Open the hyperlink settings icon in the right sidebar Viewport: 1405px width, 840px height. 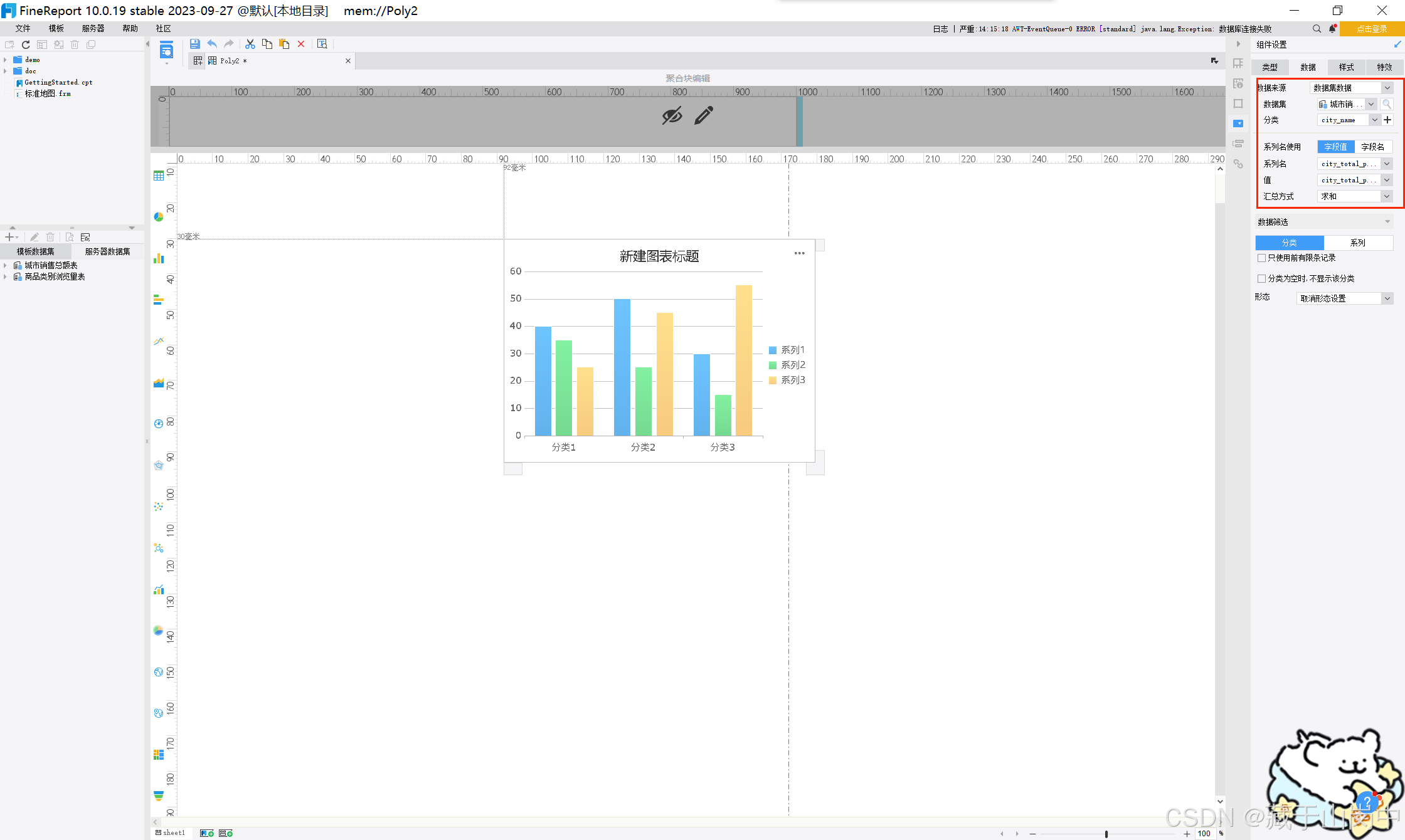click(x=1238, y=164)
